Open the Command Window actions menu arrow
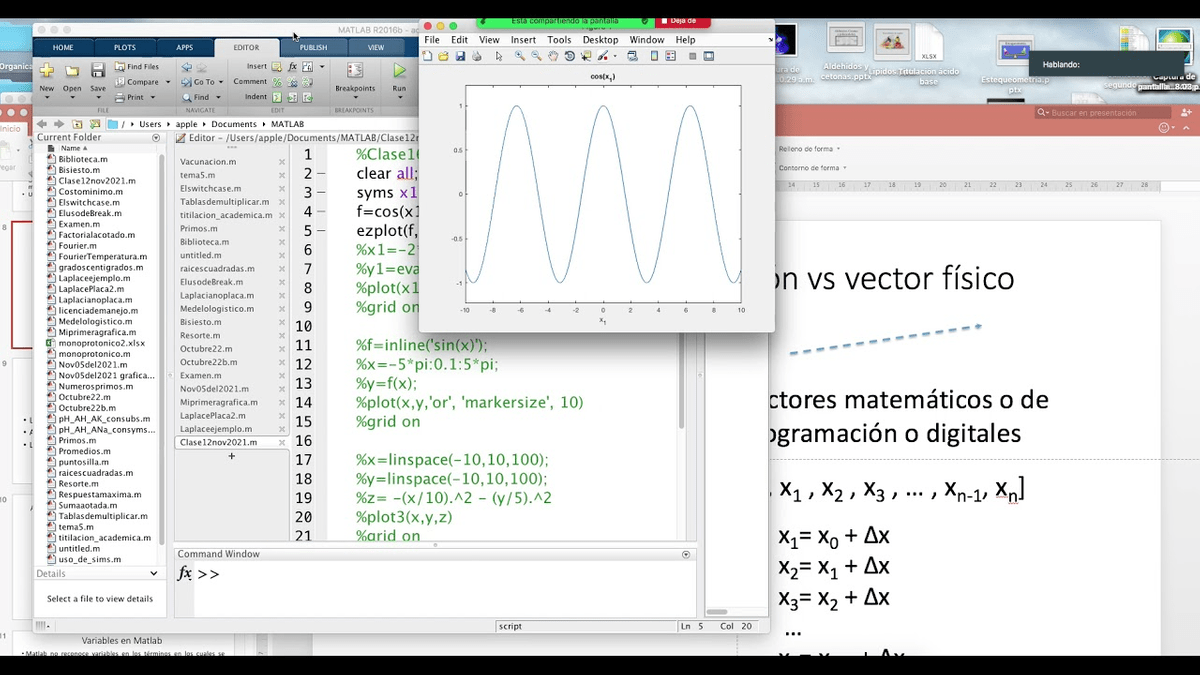The height and width of the screenshot is (675, 1200). [x=686, y=554]
